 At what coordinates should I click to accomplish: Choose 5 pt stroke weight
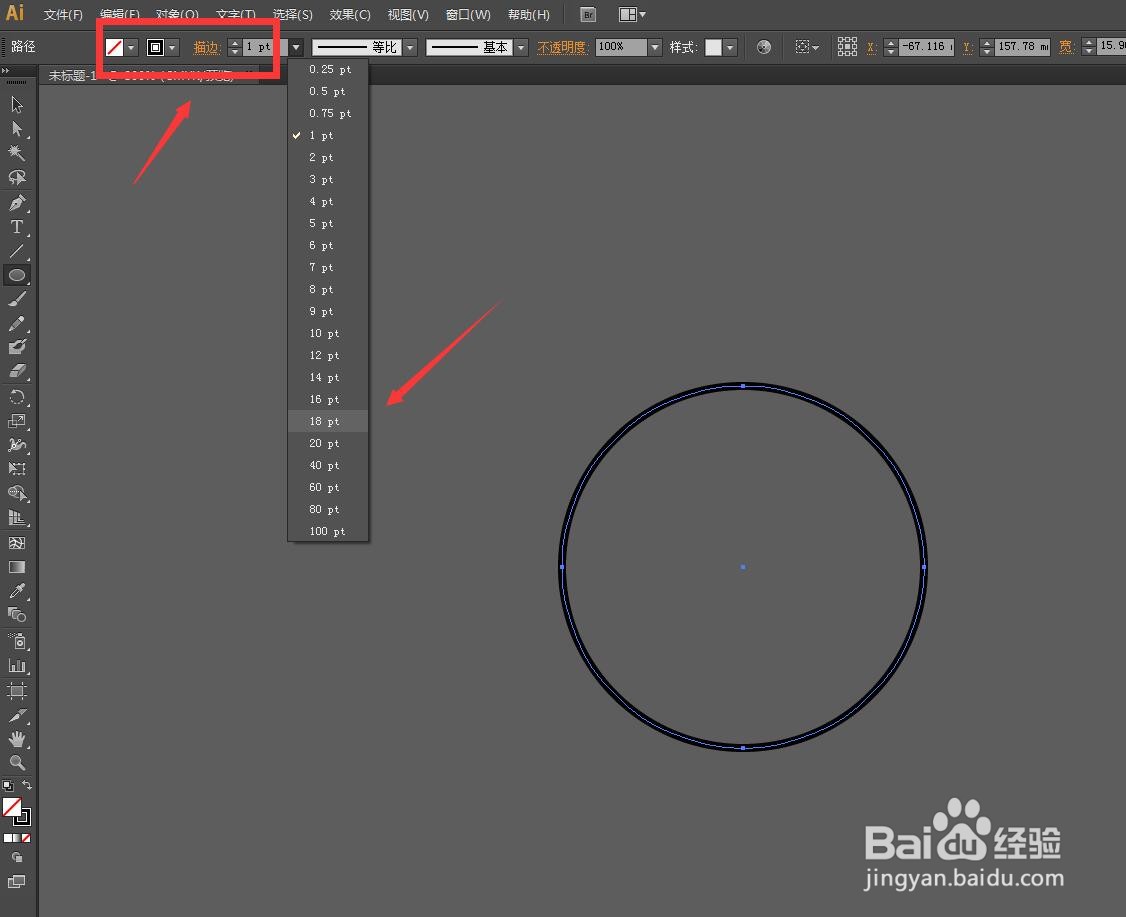(328, 223)
